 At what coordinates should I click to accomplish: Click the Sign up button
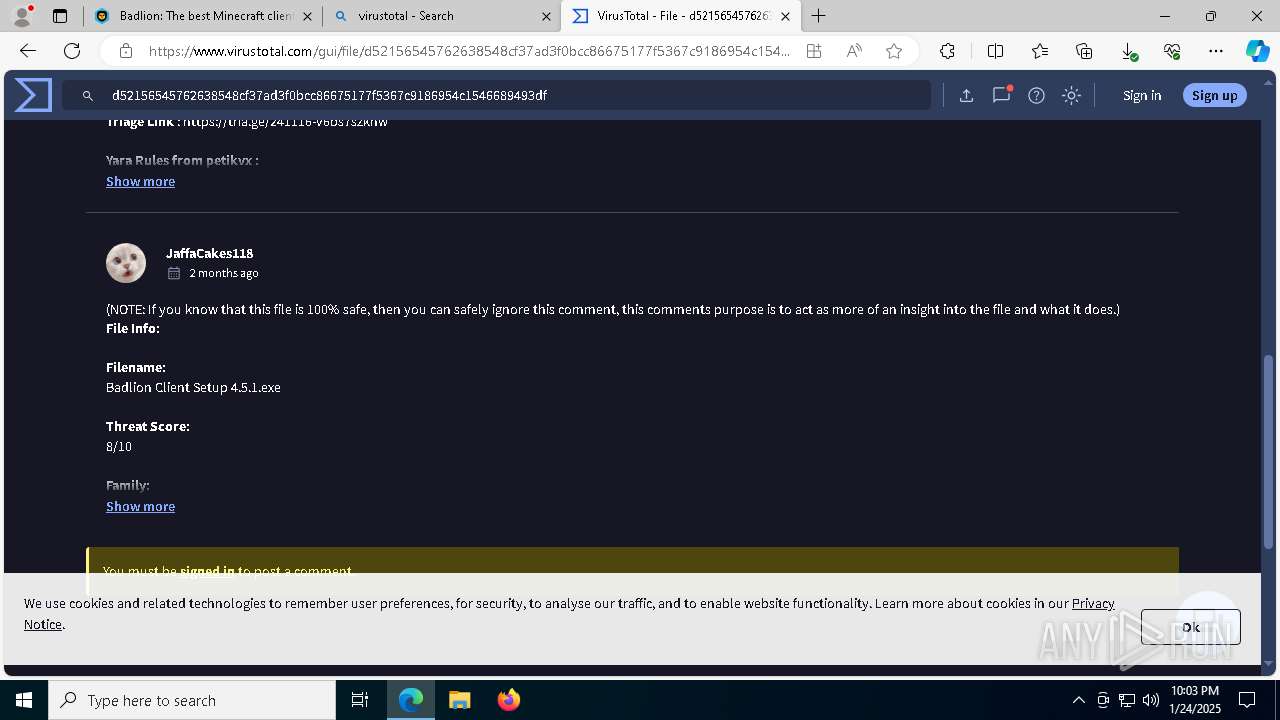[x=1214, y=95]
